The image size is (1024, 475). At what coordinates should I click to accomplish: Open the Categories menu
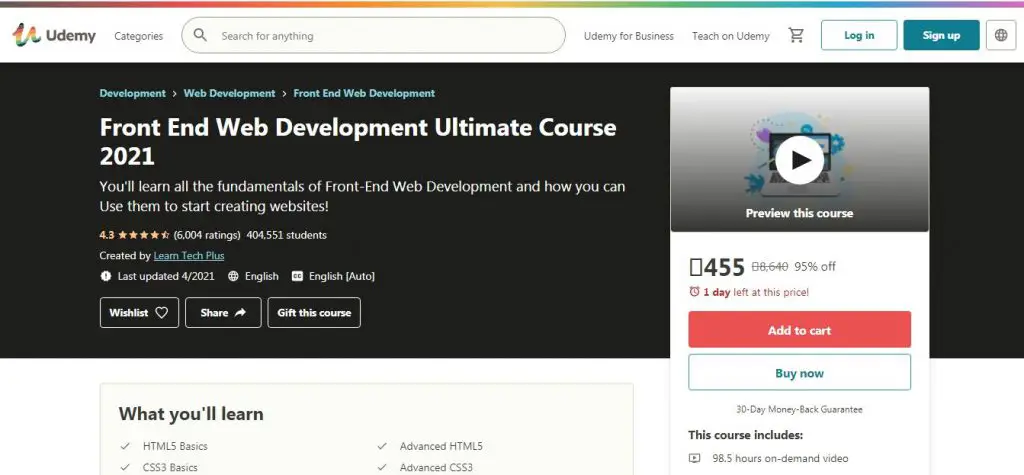(x=138, y=36)
